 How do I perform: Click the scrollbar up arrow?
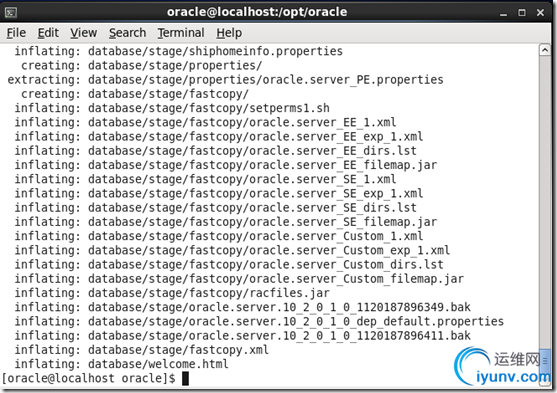[545, 50]
